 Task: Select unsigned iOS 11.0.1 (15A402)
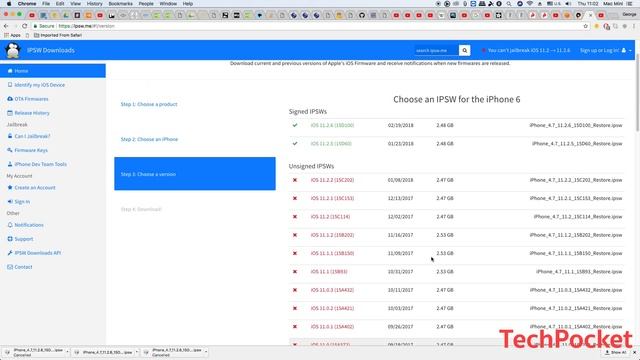332,327
